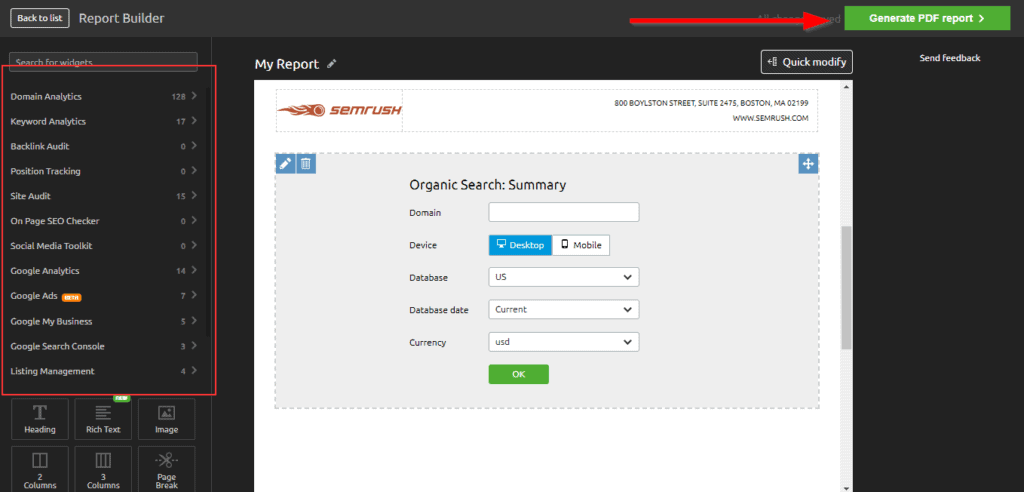Open the Database dropdown showing US
Image resolution: width=1024 pixels, height=492 pixels.
click(563, 277)
